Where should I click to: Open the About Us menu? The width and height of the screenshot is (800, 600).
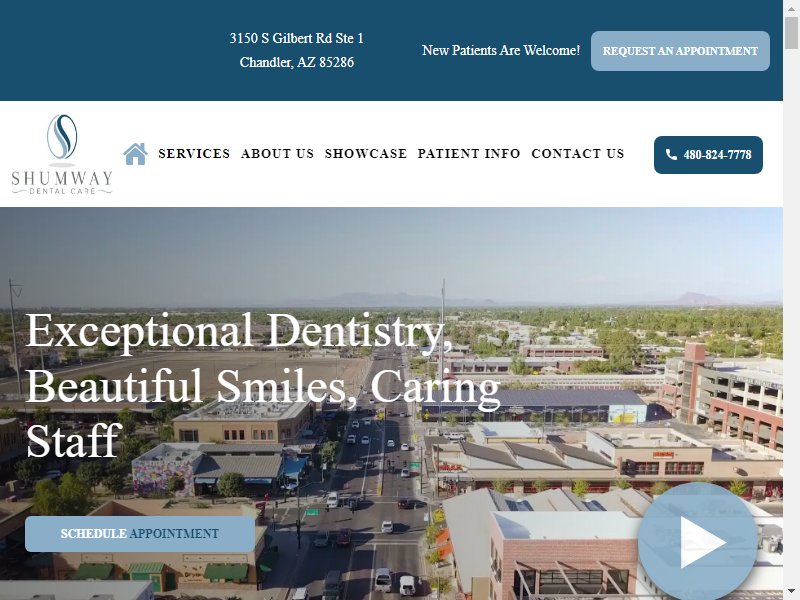click(277, 154)
